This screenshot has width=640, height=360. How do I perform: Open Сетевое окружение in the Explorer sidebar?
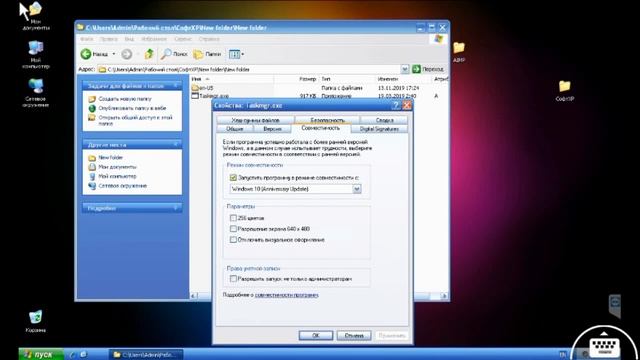tap(122, 186)
